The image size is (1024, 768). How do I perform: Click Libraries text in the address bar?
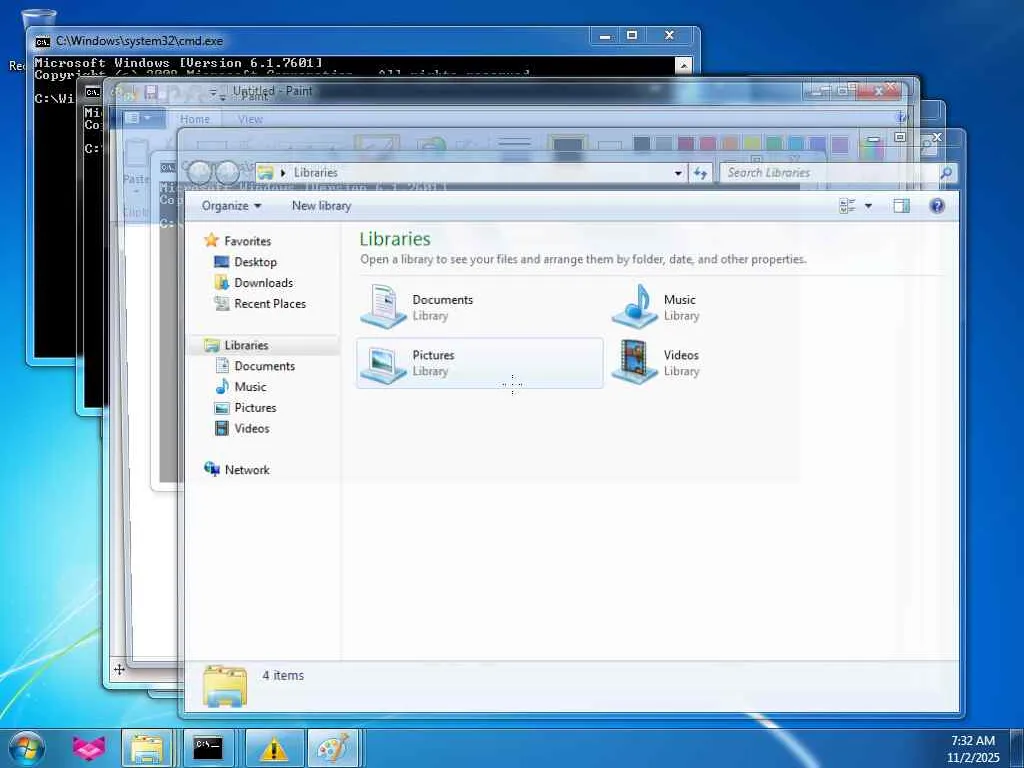315,172
